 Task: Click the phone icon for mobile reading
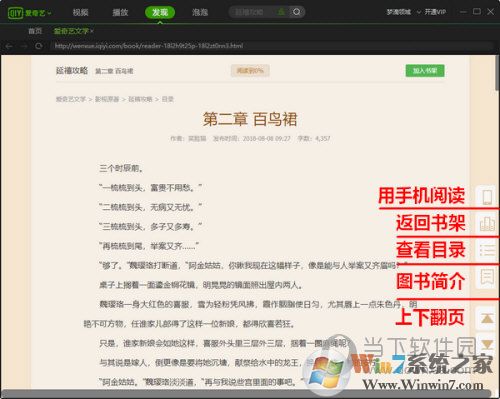tap(487, 197)
